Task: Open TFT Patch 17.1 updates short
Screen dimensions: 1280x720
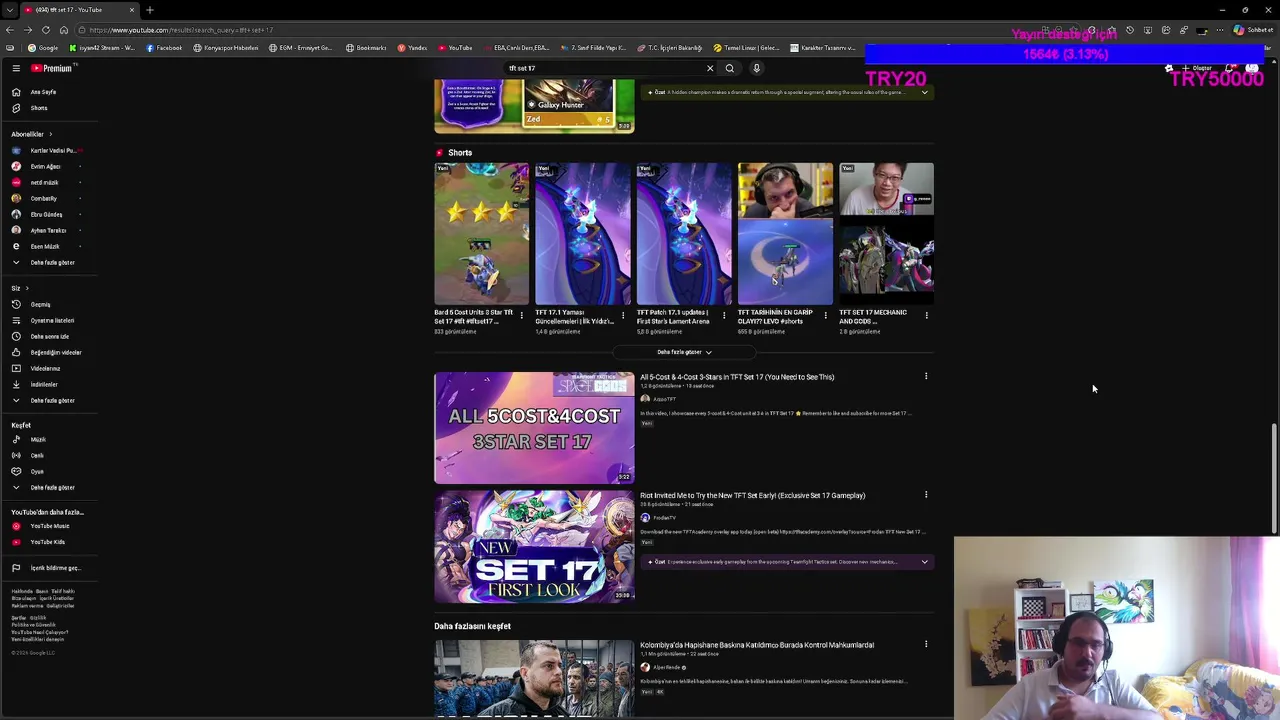Action: click(x=684, y=234)
